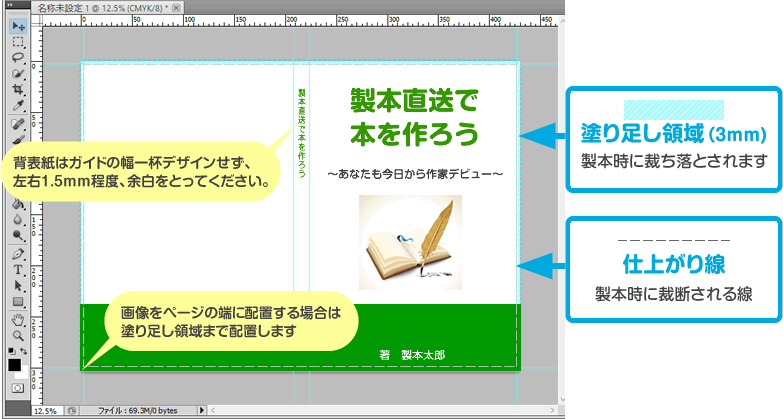Select the Rectangular Marquee tool
This screenshot has width=783, height=419.
pyautogui.click(x=18, y=42)
